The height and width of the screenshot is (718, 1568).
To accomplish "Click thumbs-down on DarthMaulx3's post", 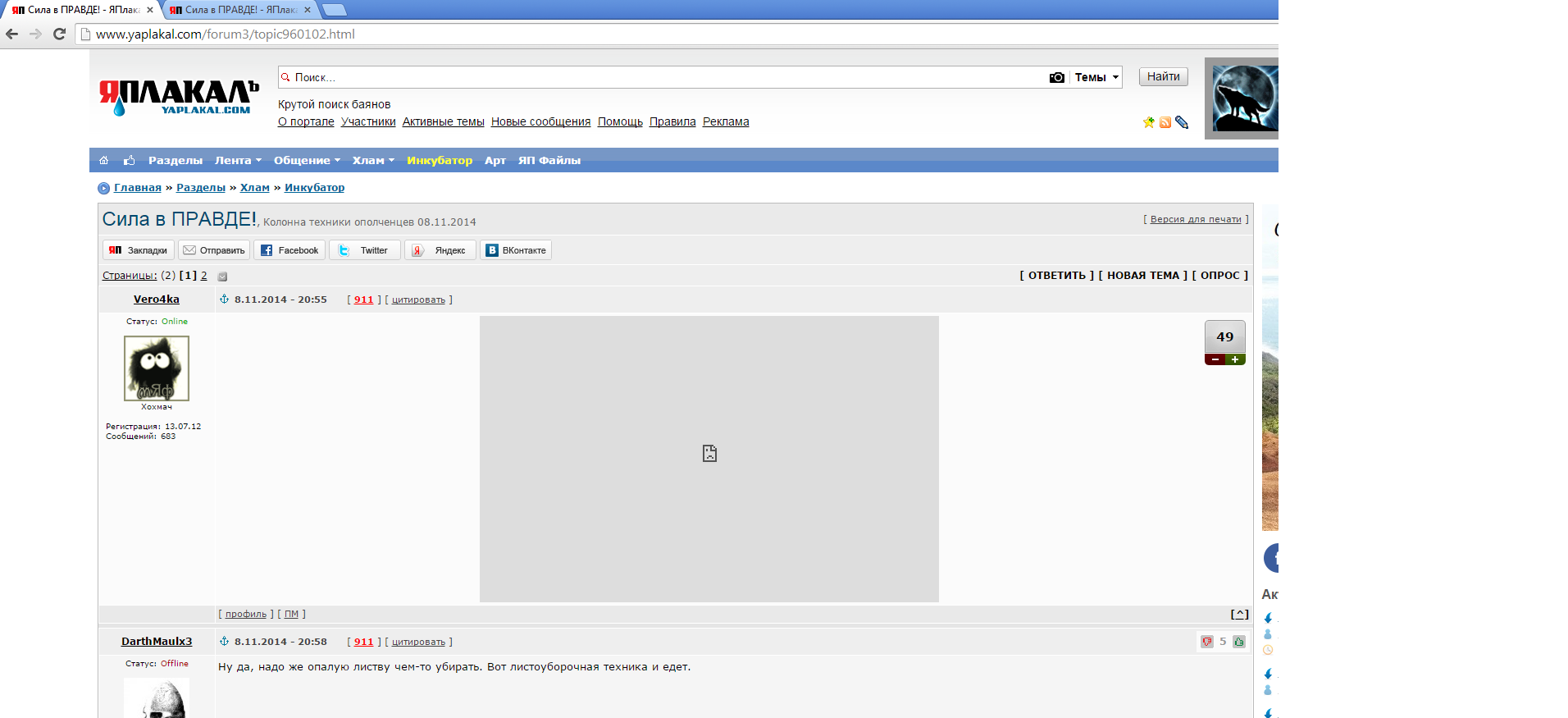I will 1207,642.
